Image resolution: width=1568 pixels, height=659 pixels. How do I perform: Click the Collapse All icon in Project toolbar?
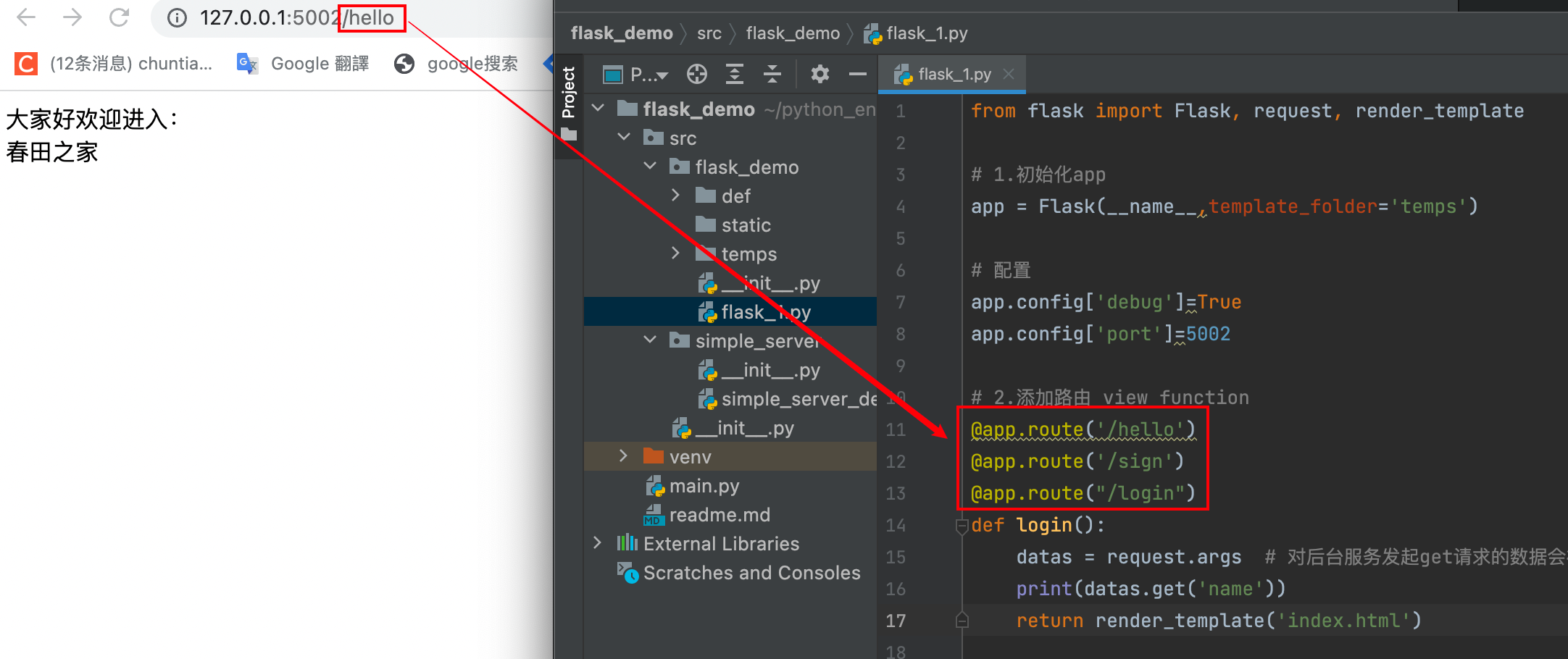(x=771, y=74)
